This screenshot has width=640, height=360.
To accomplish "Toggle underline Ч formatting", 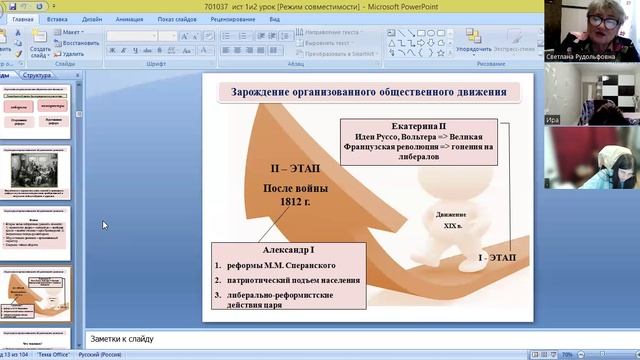I will coord(135,51).
